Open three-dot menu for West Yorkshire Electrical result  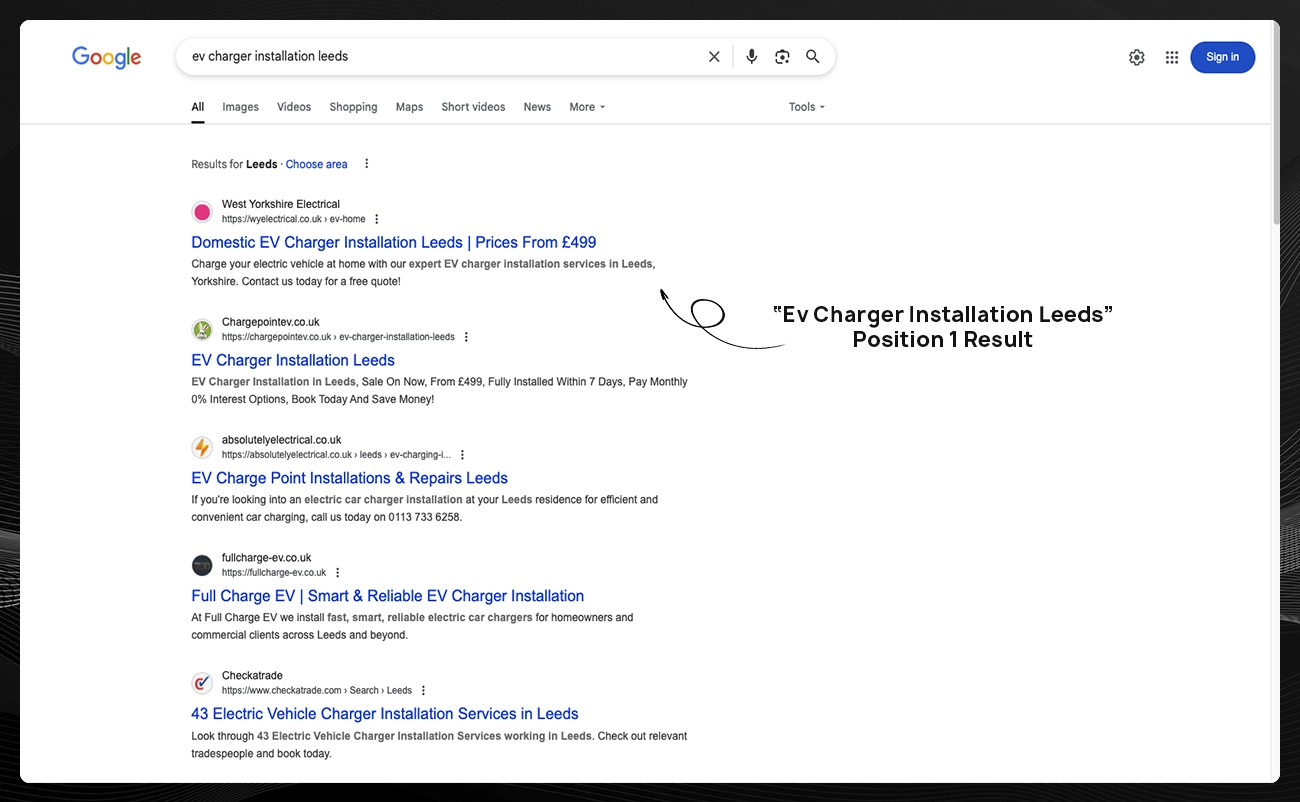coord(377,219)
